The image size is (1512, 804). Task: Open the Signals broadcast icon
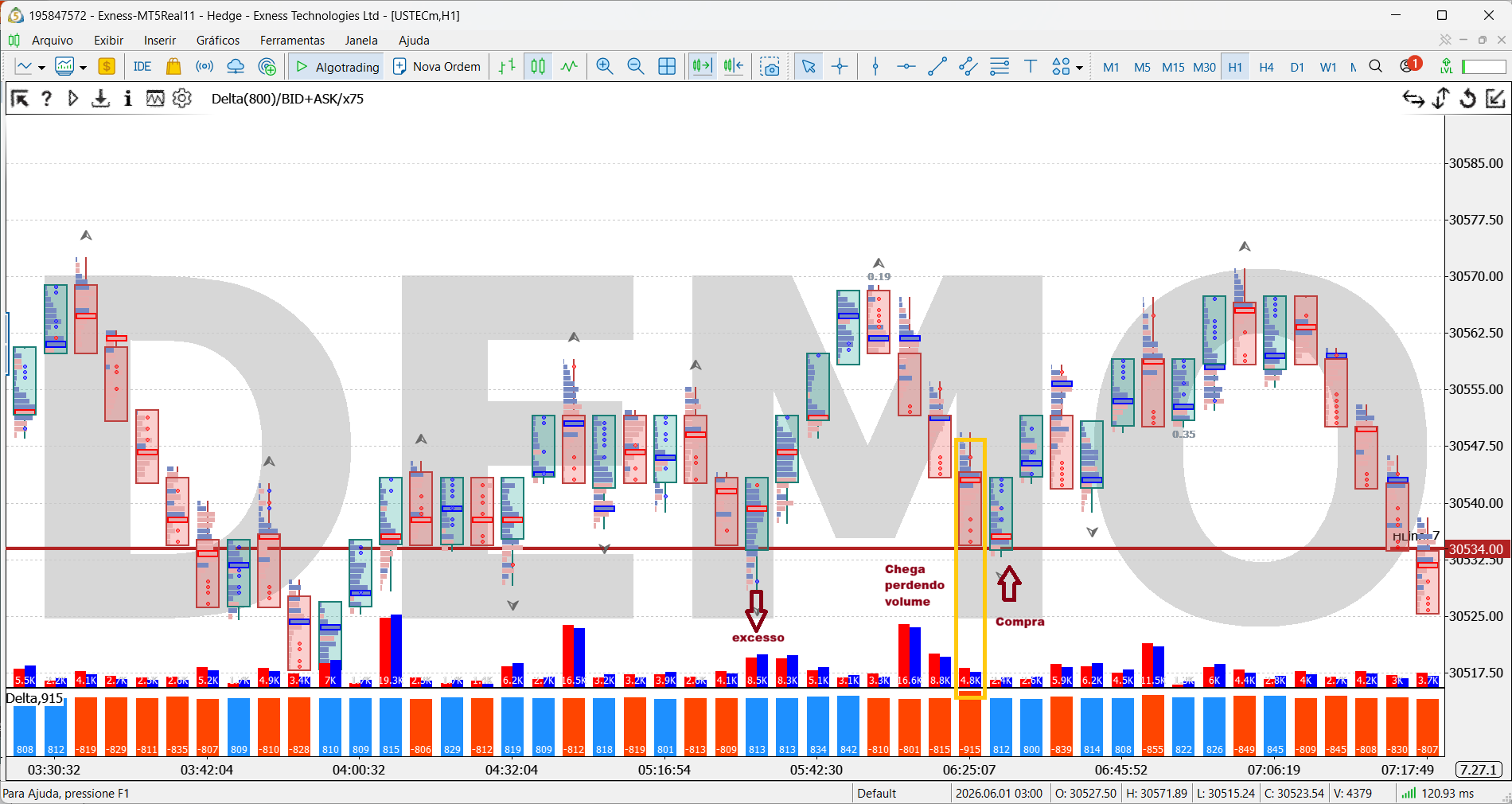coord(205,67)
